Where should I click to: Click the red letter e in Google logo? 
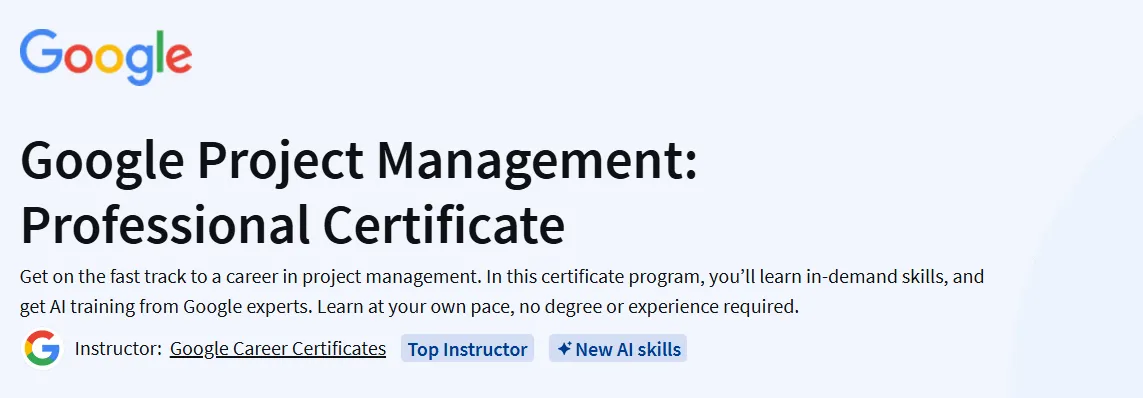tap(179, 58)
